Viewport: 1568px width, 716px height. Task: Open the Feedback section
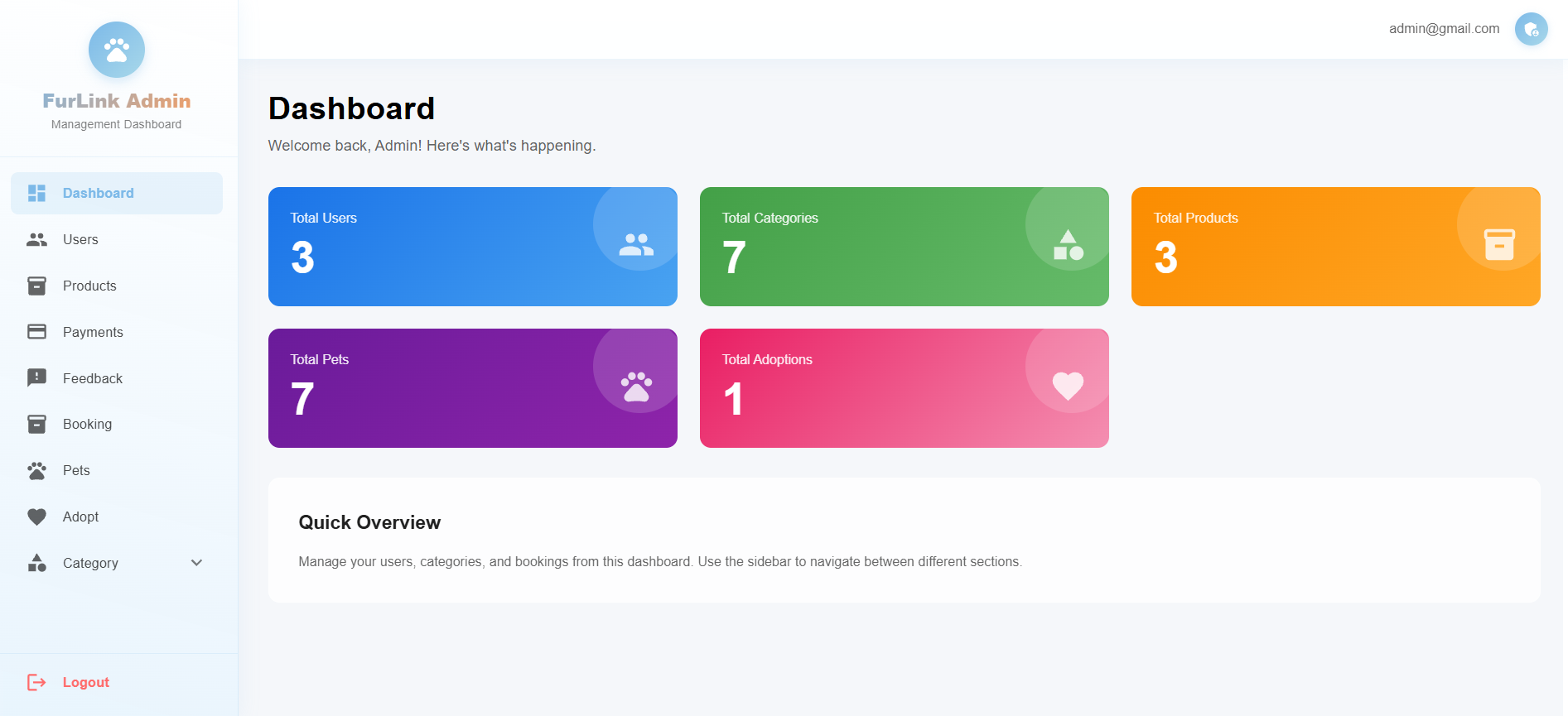click(117, 378)
